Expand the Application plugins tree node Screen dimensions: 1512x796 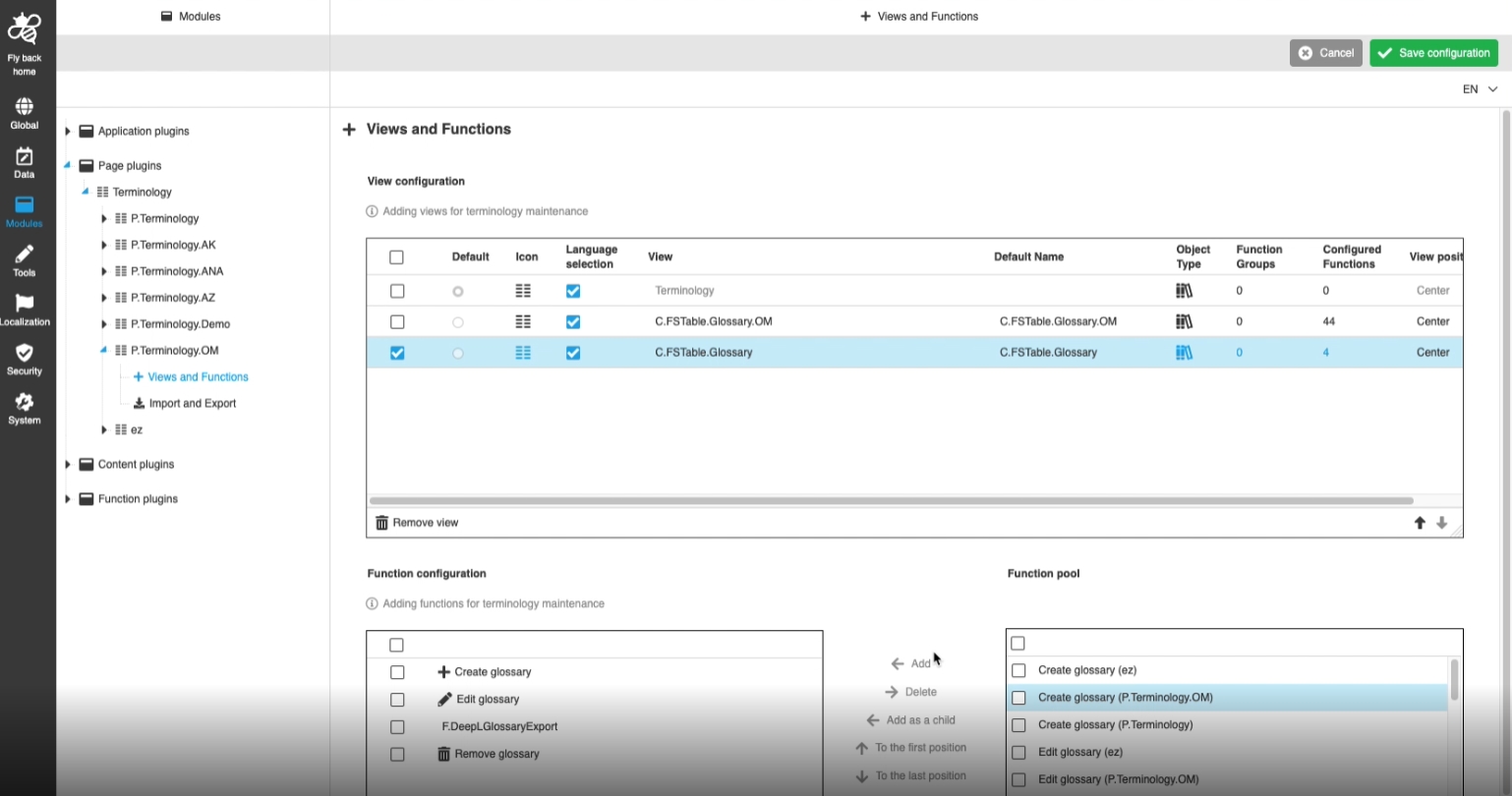coord(68,132)
